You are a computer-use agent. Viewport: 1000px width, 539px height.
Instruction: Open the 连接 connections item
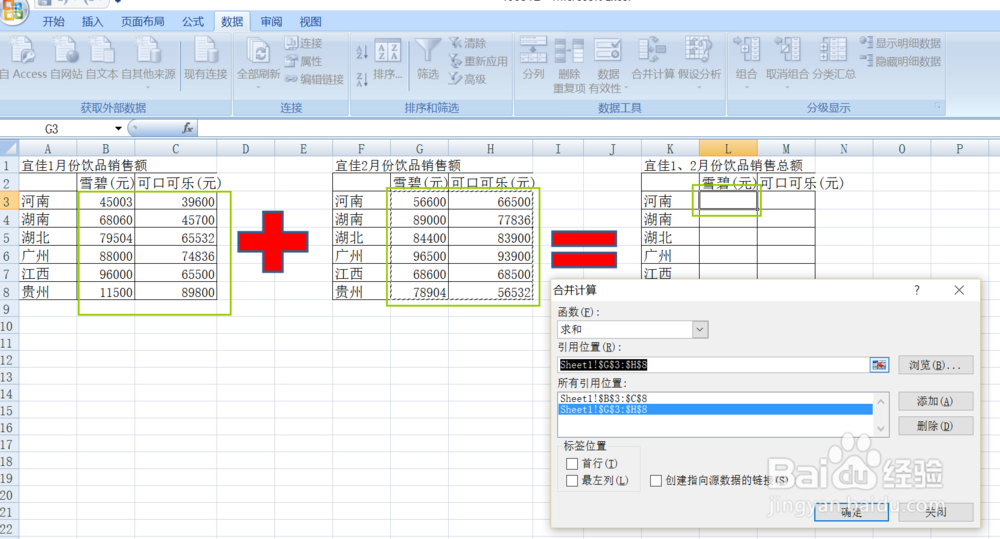(304, 43)
